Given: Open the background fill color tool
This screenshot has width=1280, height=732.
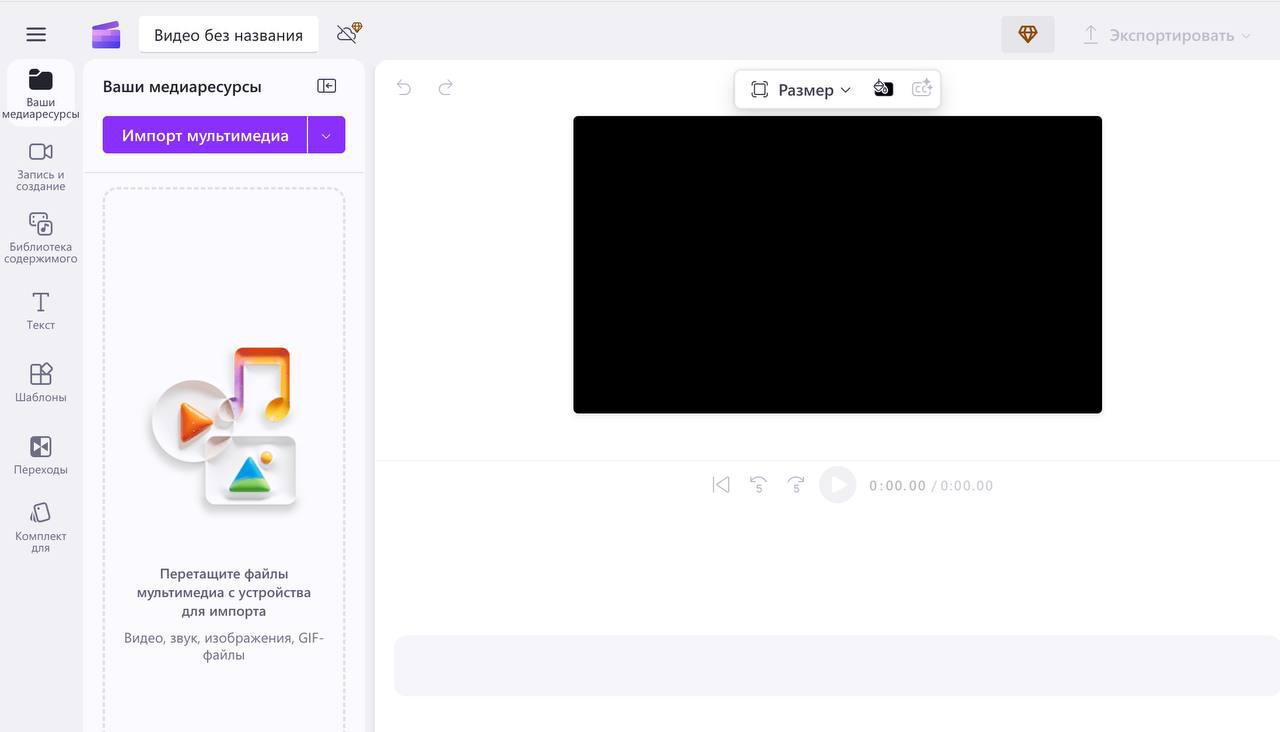Looking at the screenshot, I should [x=883, y=88].
